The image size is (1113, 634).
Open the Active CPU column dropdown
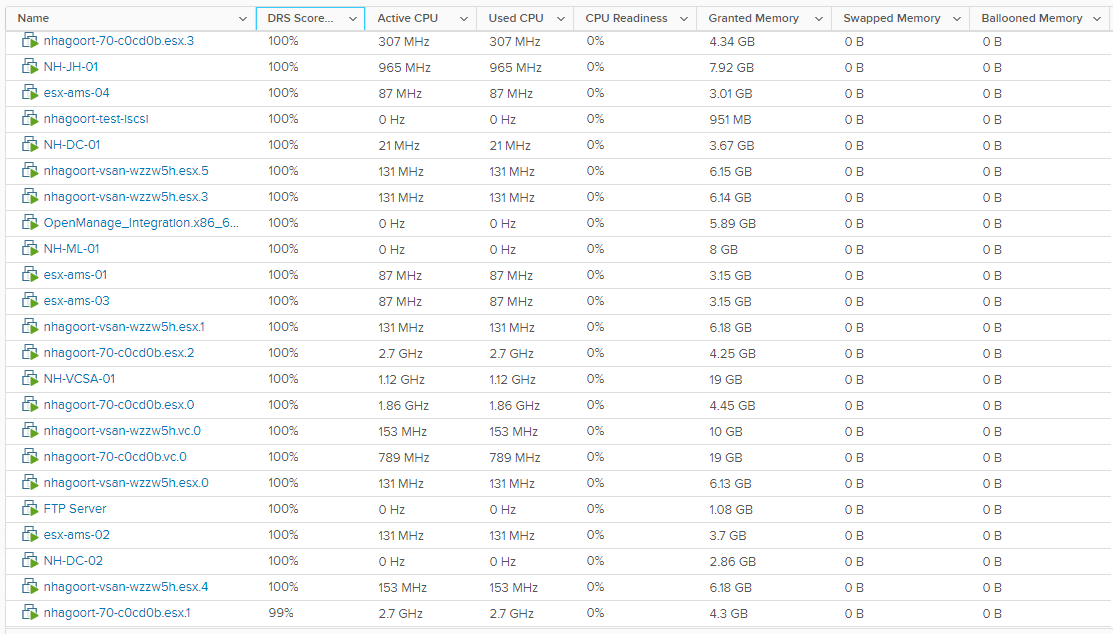pyautogui.click(x=463, y=17)
